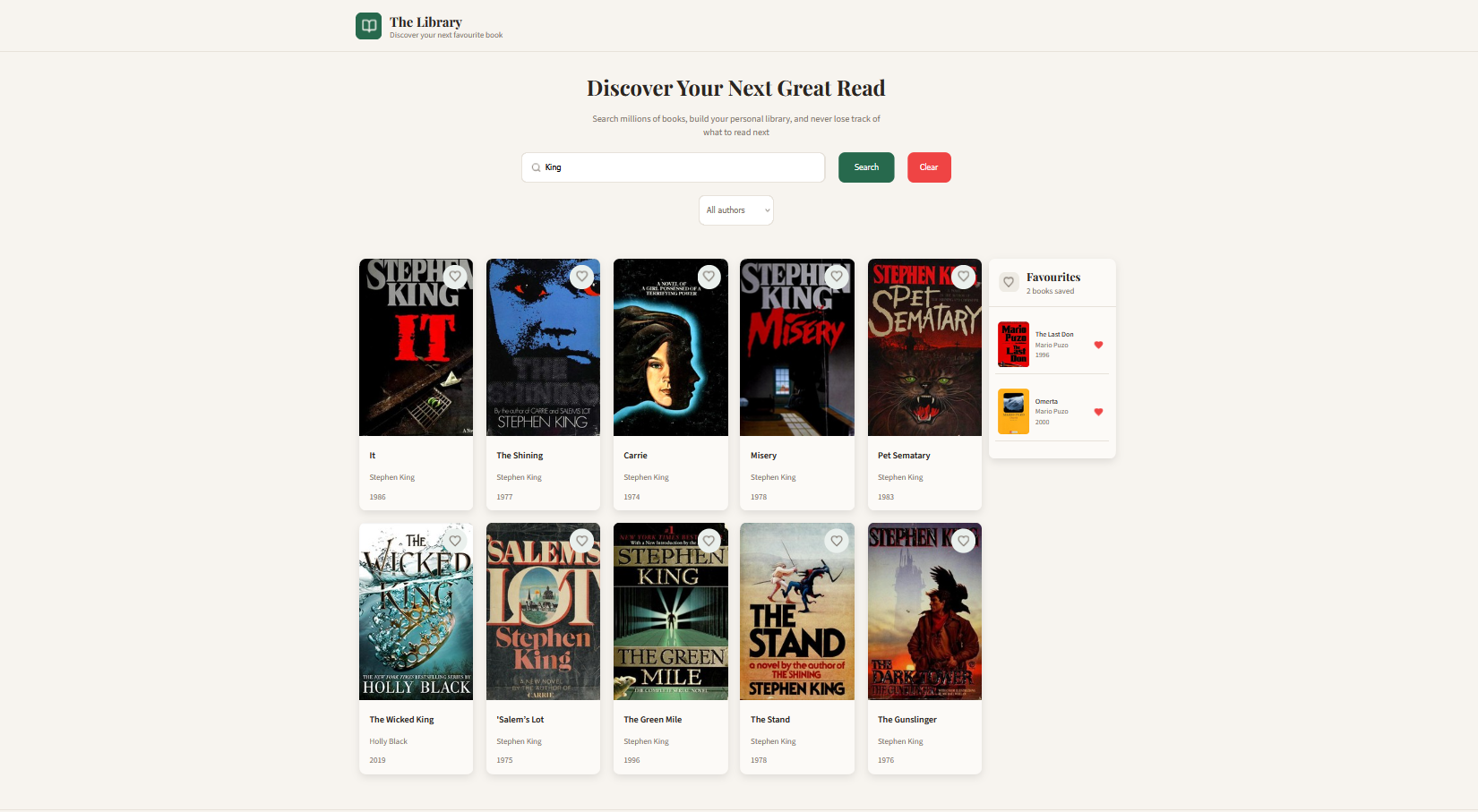
Task: Favourite the book It with heart icon
Action: (x=455, y=277)
